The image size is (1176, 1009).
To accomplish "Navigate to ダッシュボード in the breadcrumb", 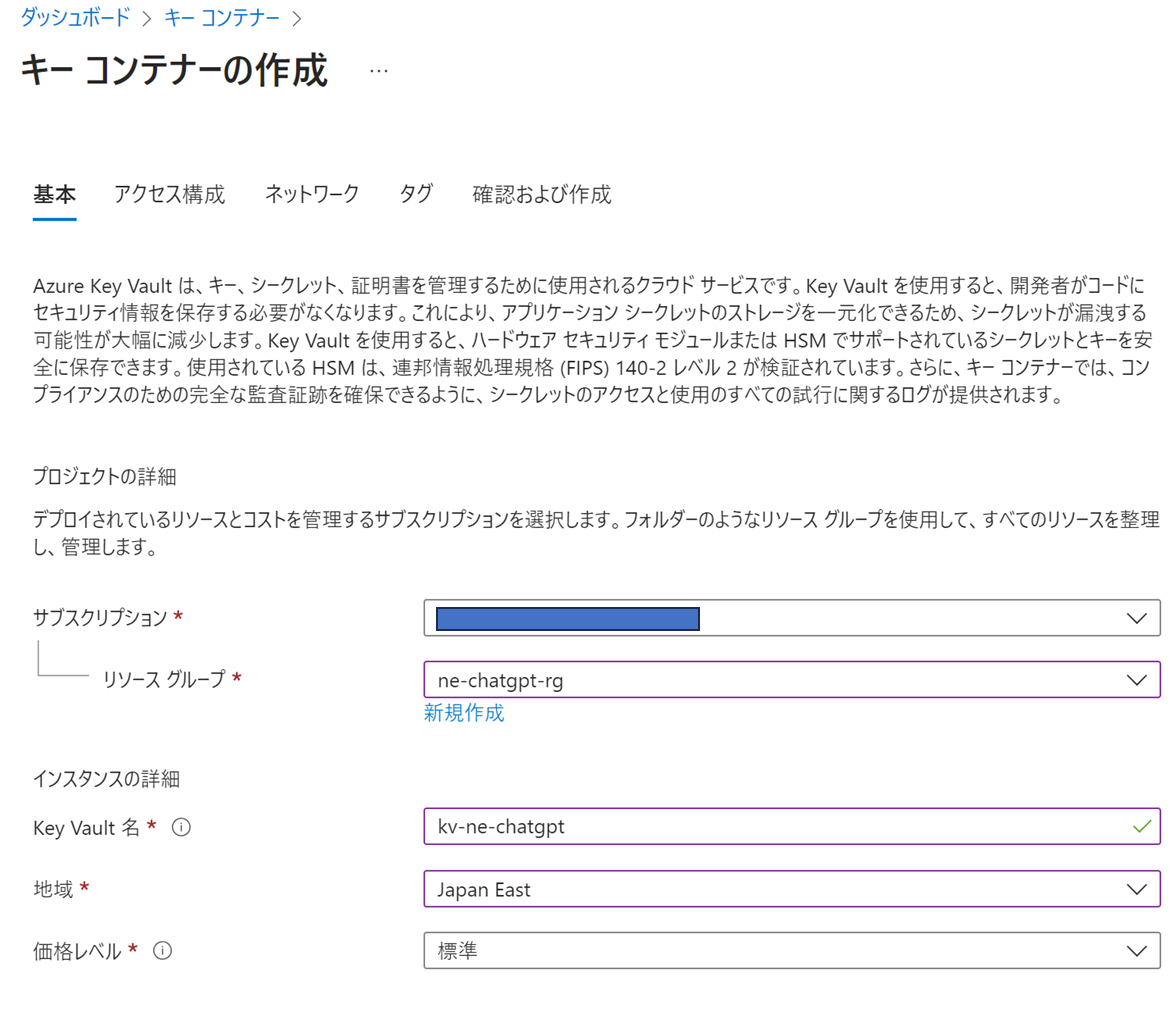I will coord(77,17).
